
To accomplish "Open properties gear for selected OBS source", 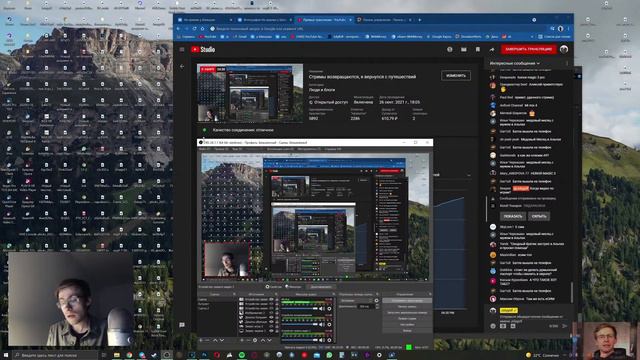I will coord(255,340).
